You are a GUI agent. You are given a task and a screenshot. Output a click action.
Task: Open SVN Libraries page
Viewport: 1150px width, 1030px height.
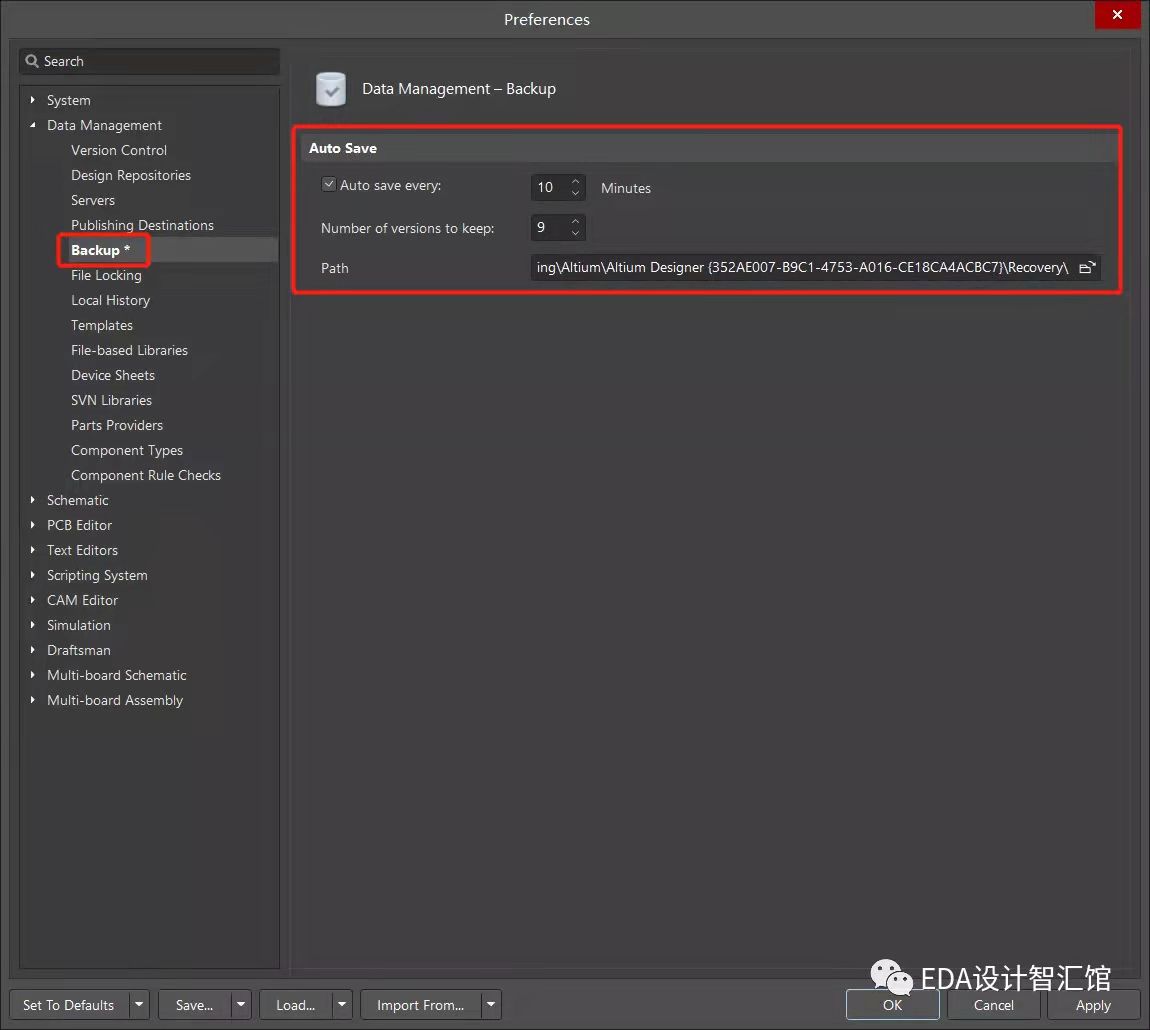click(x=111, y=400)
